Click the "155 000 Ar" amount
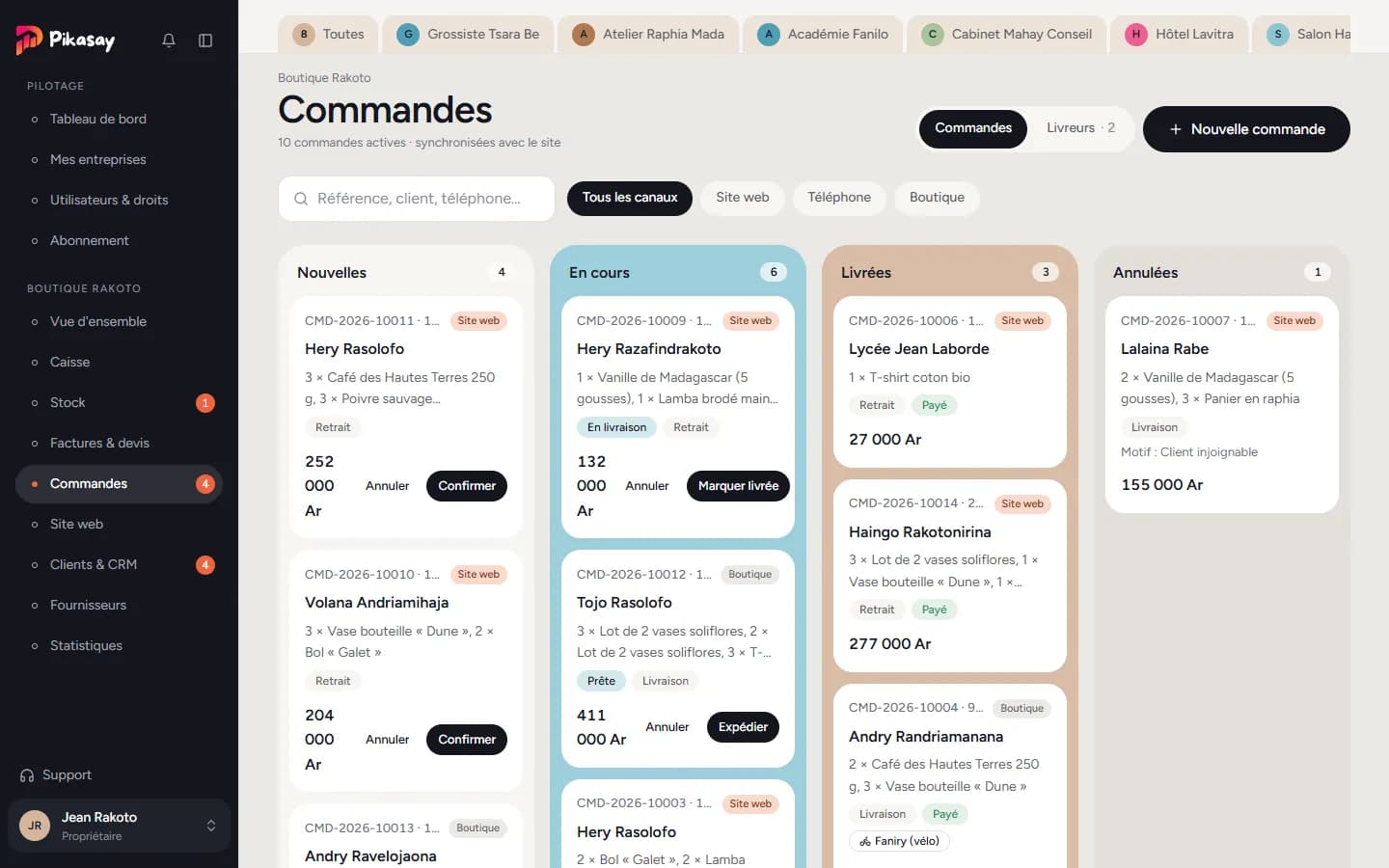Screen dimensions: 1389x868 pos(1162,485)
